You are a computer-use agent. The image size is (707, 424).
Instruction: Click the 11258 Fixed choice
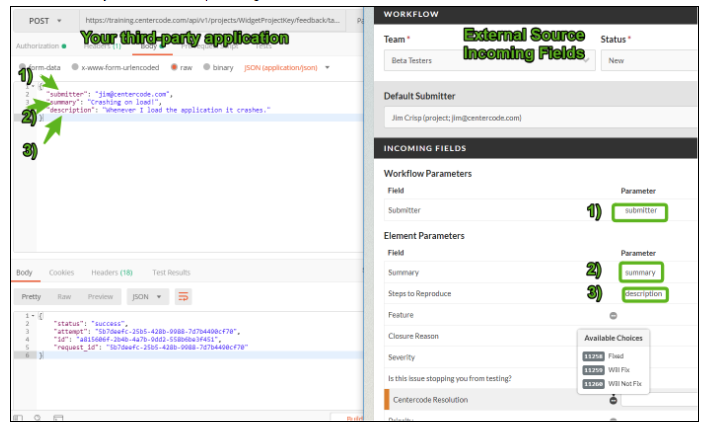pyautogui.click(x=603, y=356)
